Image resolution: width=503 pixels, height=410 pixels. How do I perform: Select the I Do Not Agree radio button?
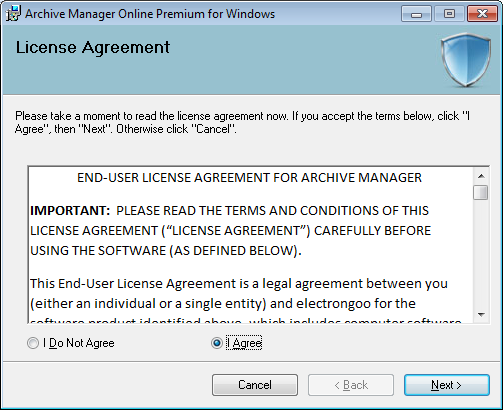pos(33,343)
